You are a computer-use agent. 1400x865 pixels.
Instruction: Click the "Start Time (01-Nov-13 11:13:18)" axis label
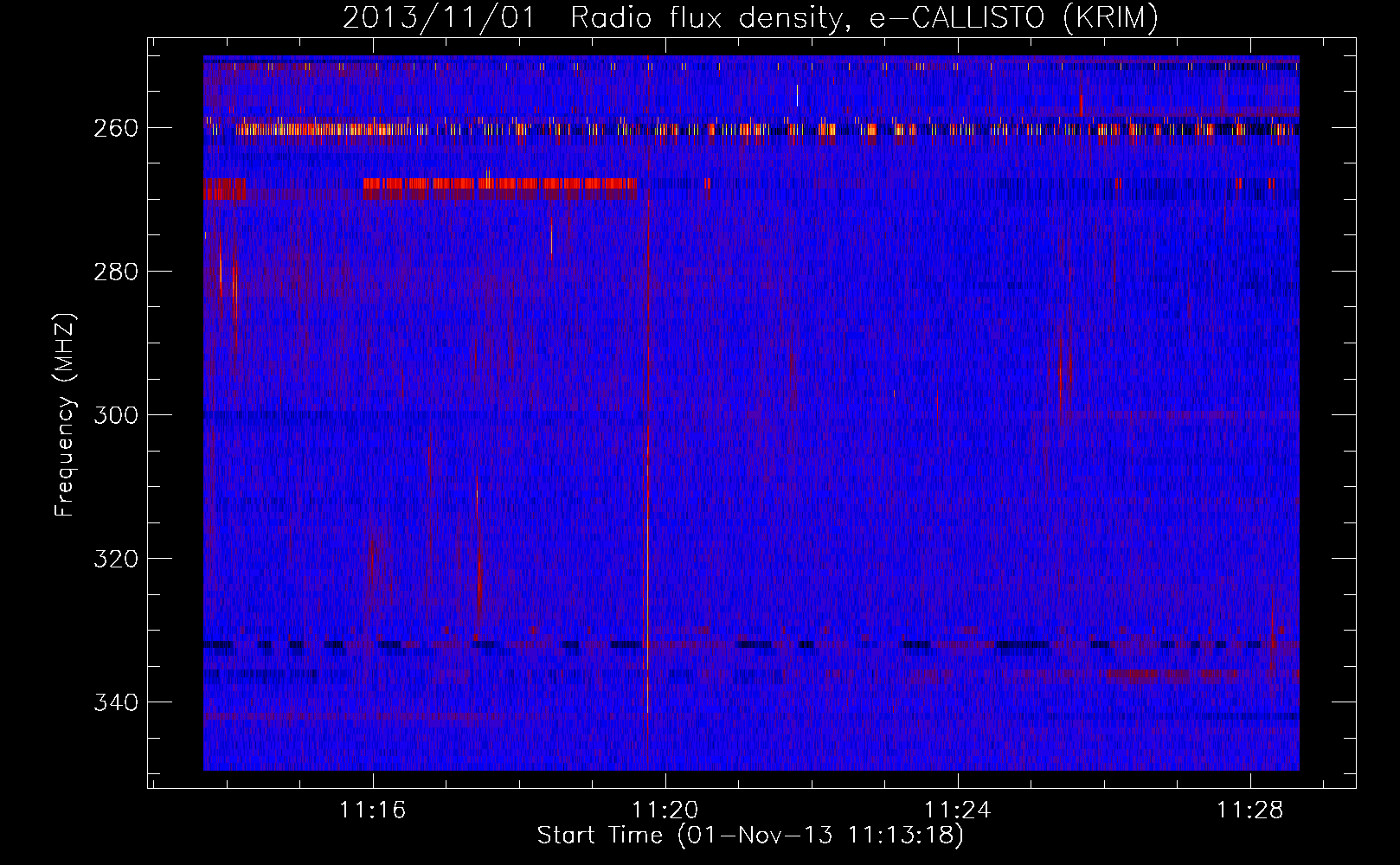click(x=750, y=836)
